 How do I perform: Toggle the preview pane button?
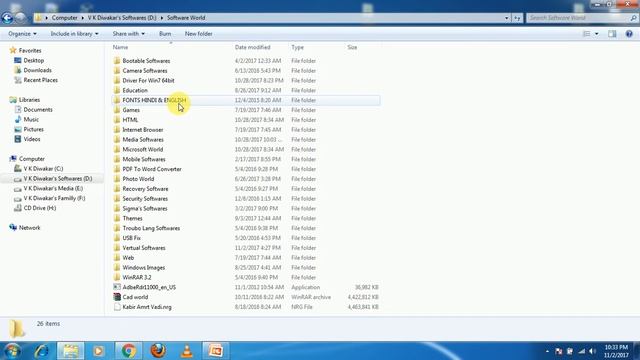(612, 34)
